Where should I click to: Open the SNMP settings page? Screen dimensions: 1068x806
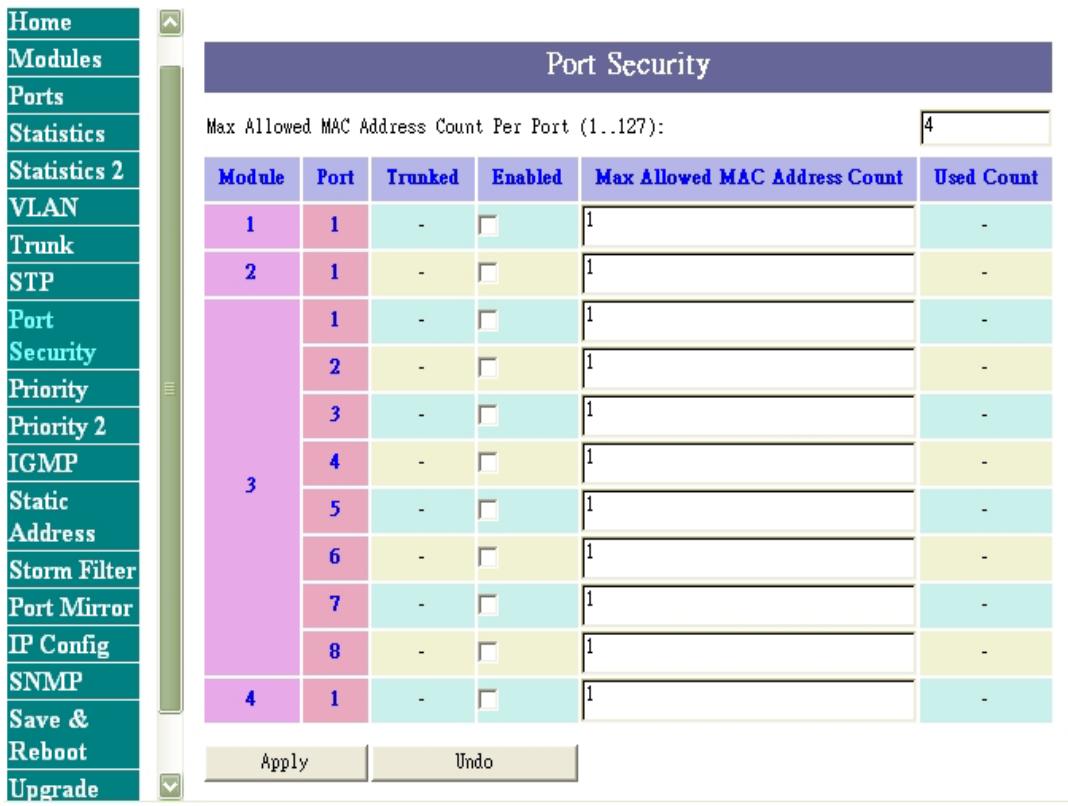pyautogui.click(x=73, y=682)
